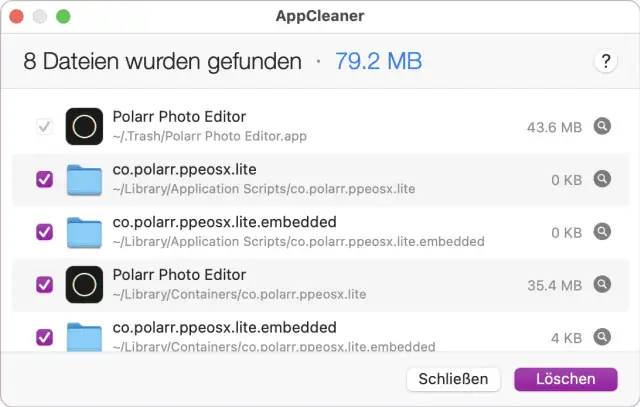Uncheck Application Scripts co.polarr.ppeosx.lite checkbox
This screenshot has width=640, height=407.
click(x=44, y=180)
